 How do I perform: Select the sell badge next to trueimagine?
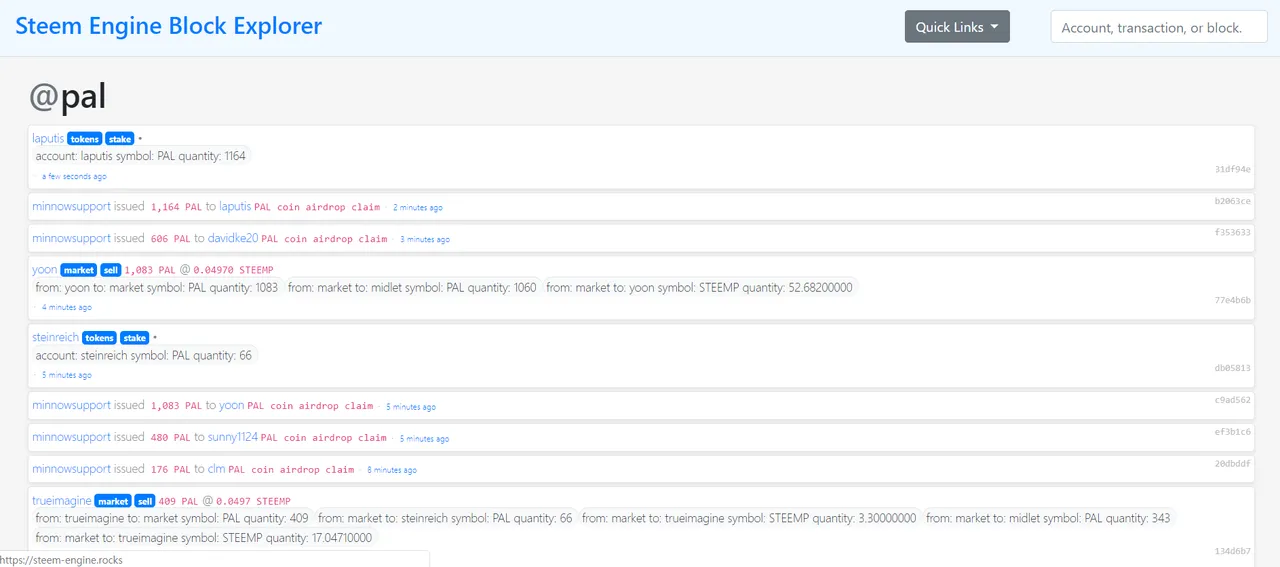click(145, 501)
